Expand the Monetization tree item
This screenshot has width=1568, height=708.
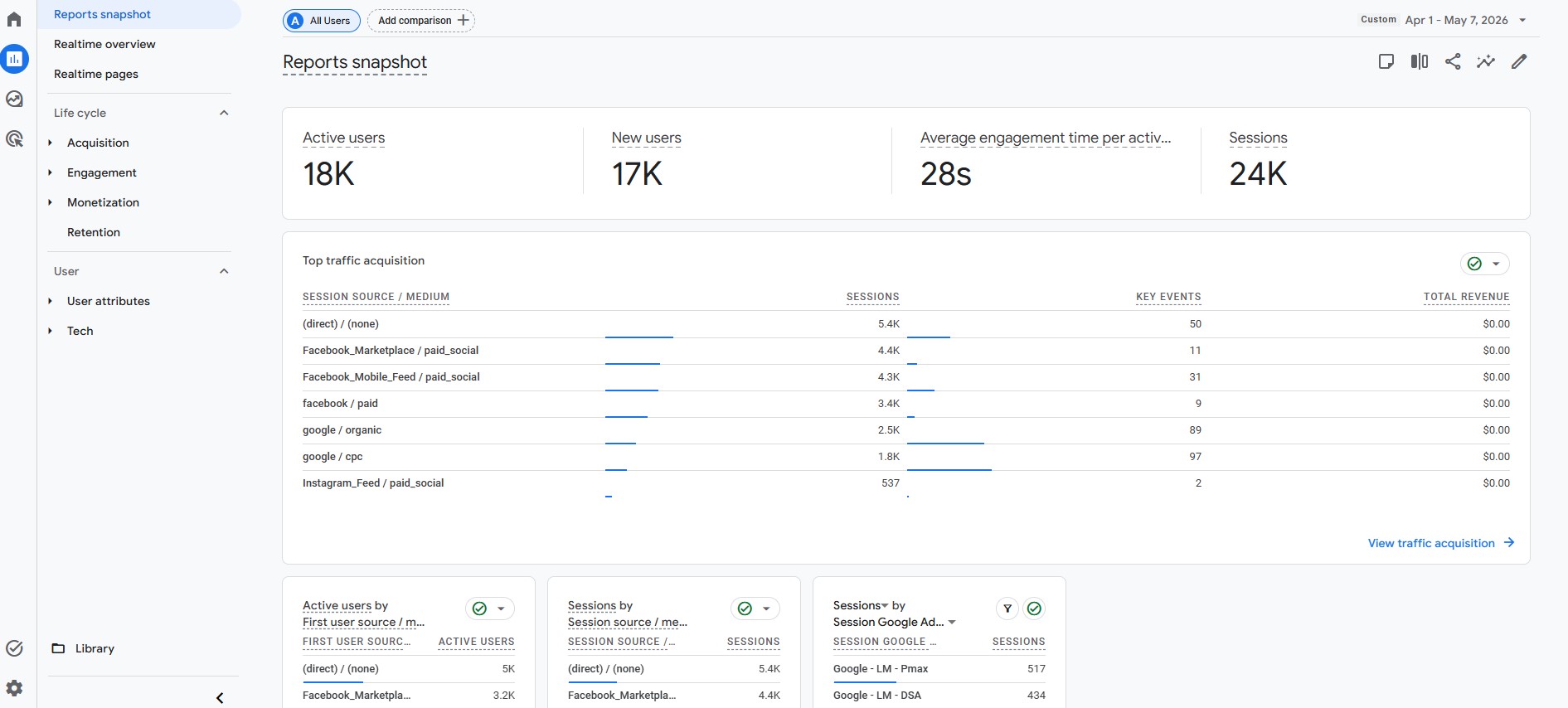click(x=51, y=202)
